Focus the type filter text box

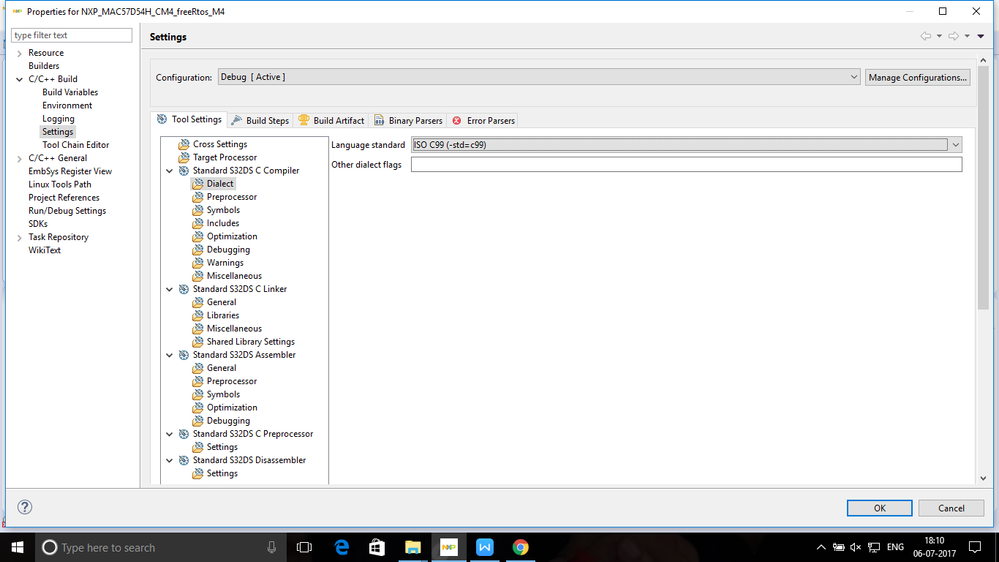(71, 35)
